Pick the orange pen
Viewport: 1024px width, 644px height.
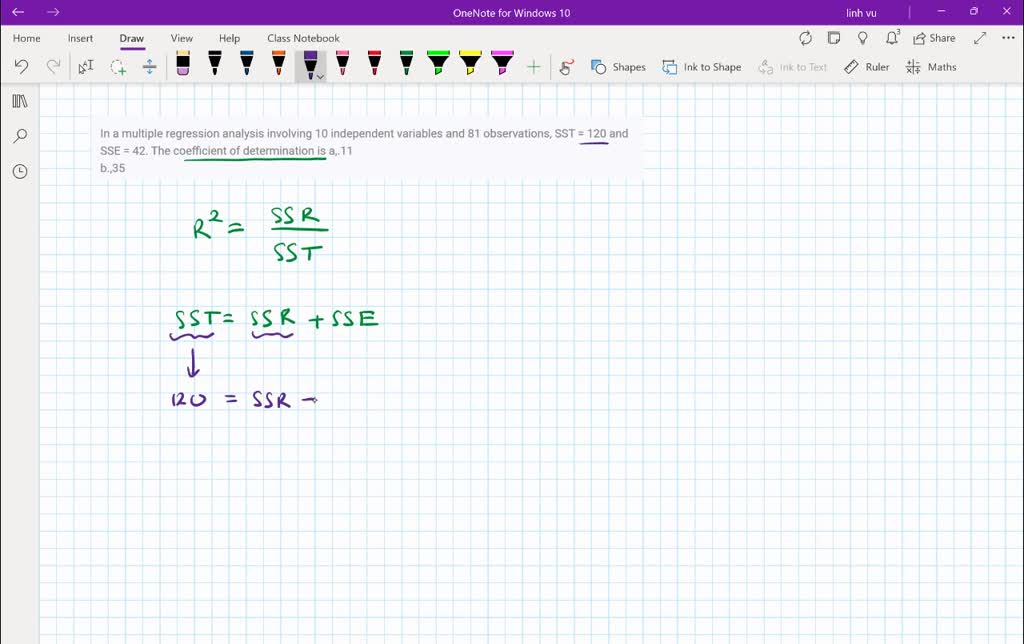click(278, 64)
